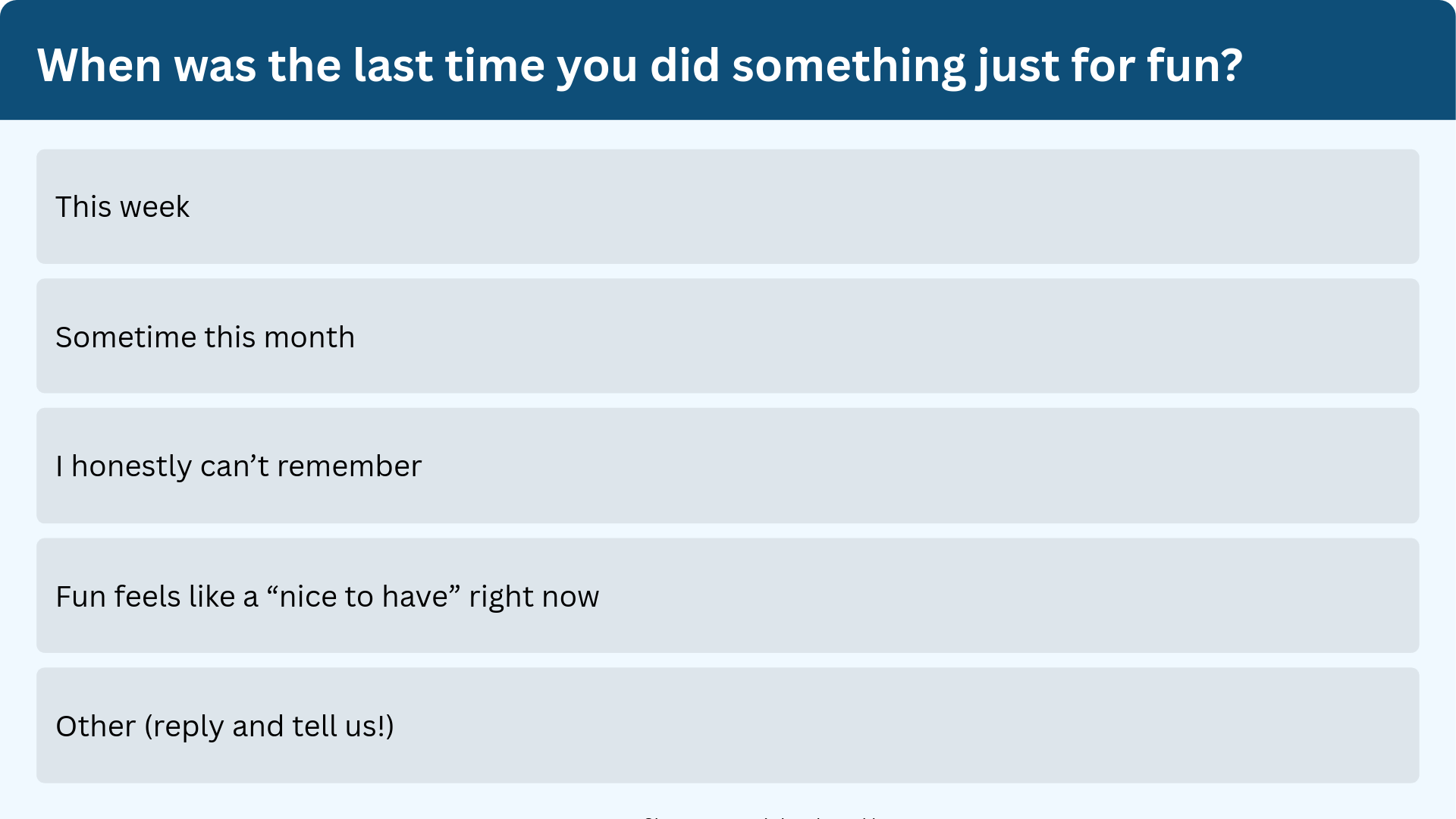This screenshot has width=1456, height=819.
Task: Click the "can't remember" answer text
Action: [x=311, y=466]
